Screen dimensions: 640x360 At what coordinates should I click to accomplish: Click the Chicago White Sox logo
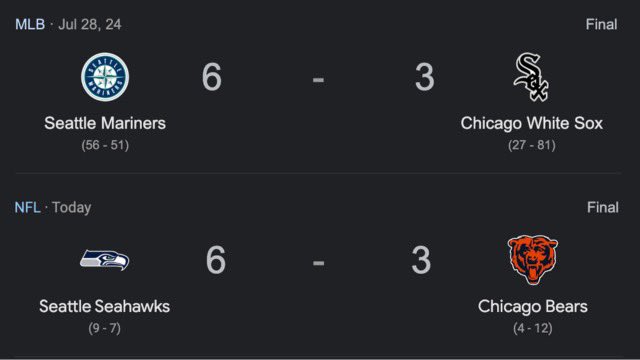(x=531, y=77)
